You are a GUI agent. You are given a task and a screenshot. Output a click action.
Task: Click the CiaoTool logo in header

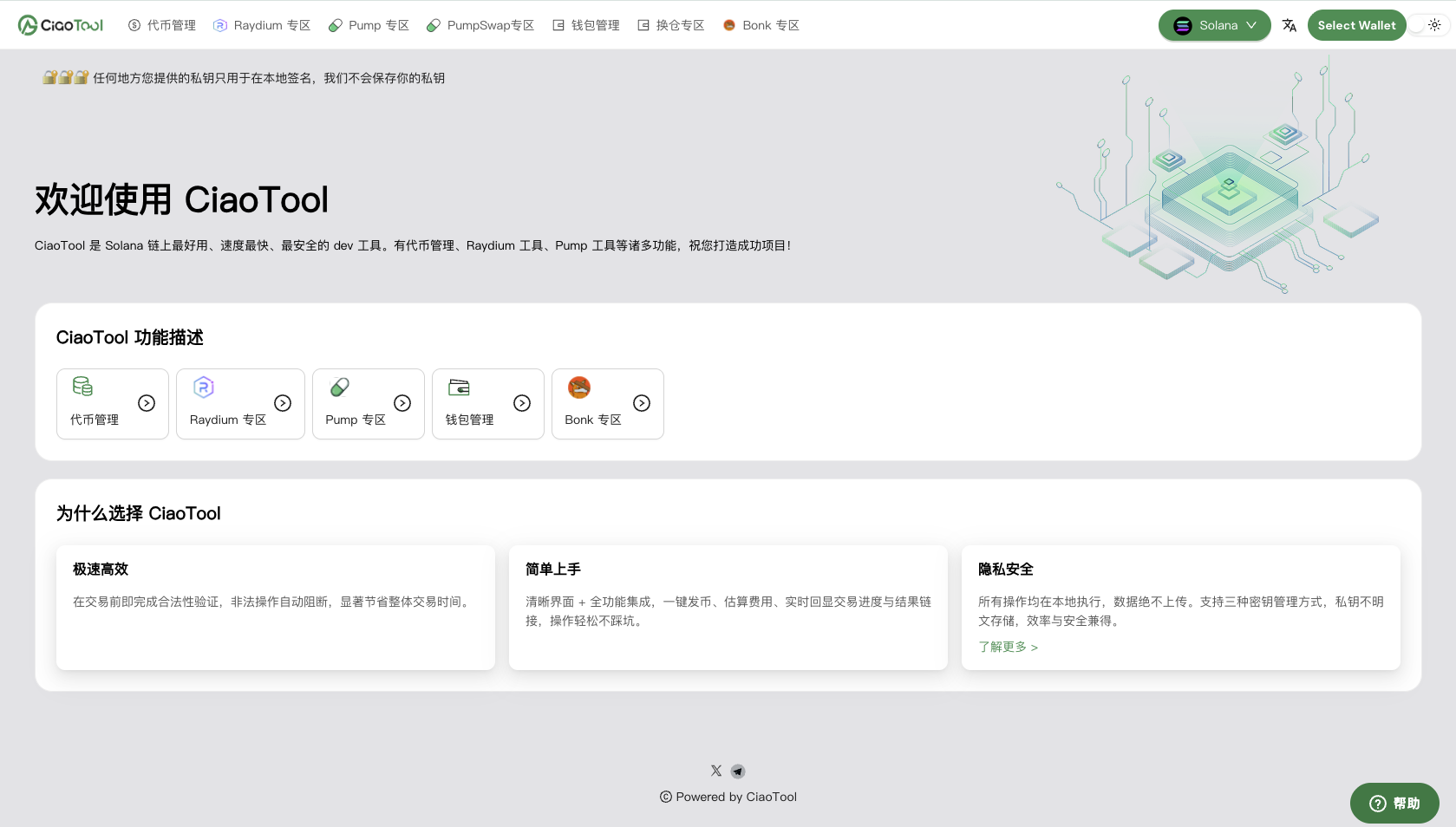(61, 25)
